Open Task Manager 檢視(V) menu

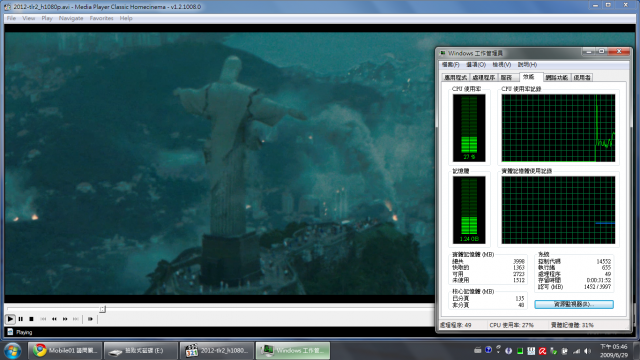click(502, 64)
